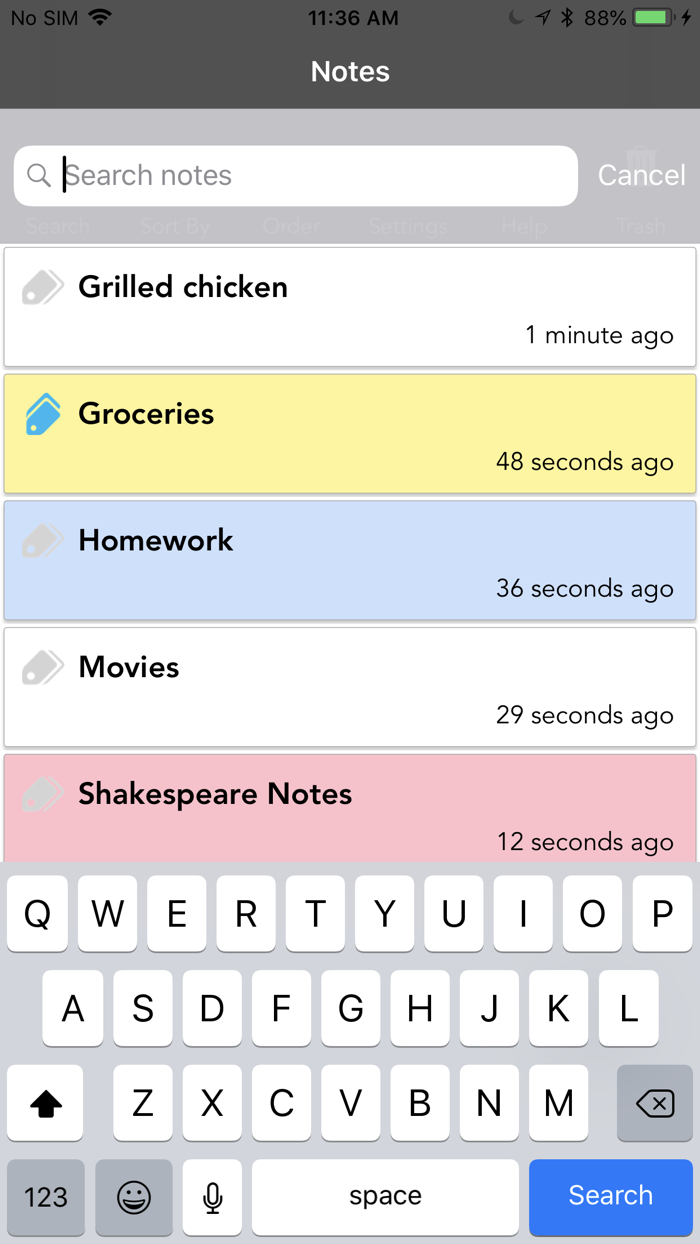Click the magnifying glass in the search bar
The image size is (700, 1244).
[39, 175]
